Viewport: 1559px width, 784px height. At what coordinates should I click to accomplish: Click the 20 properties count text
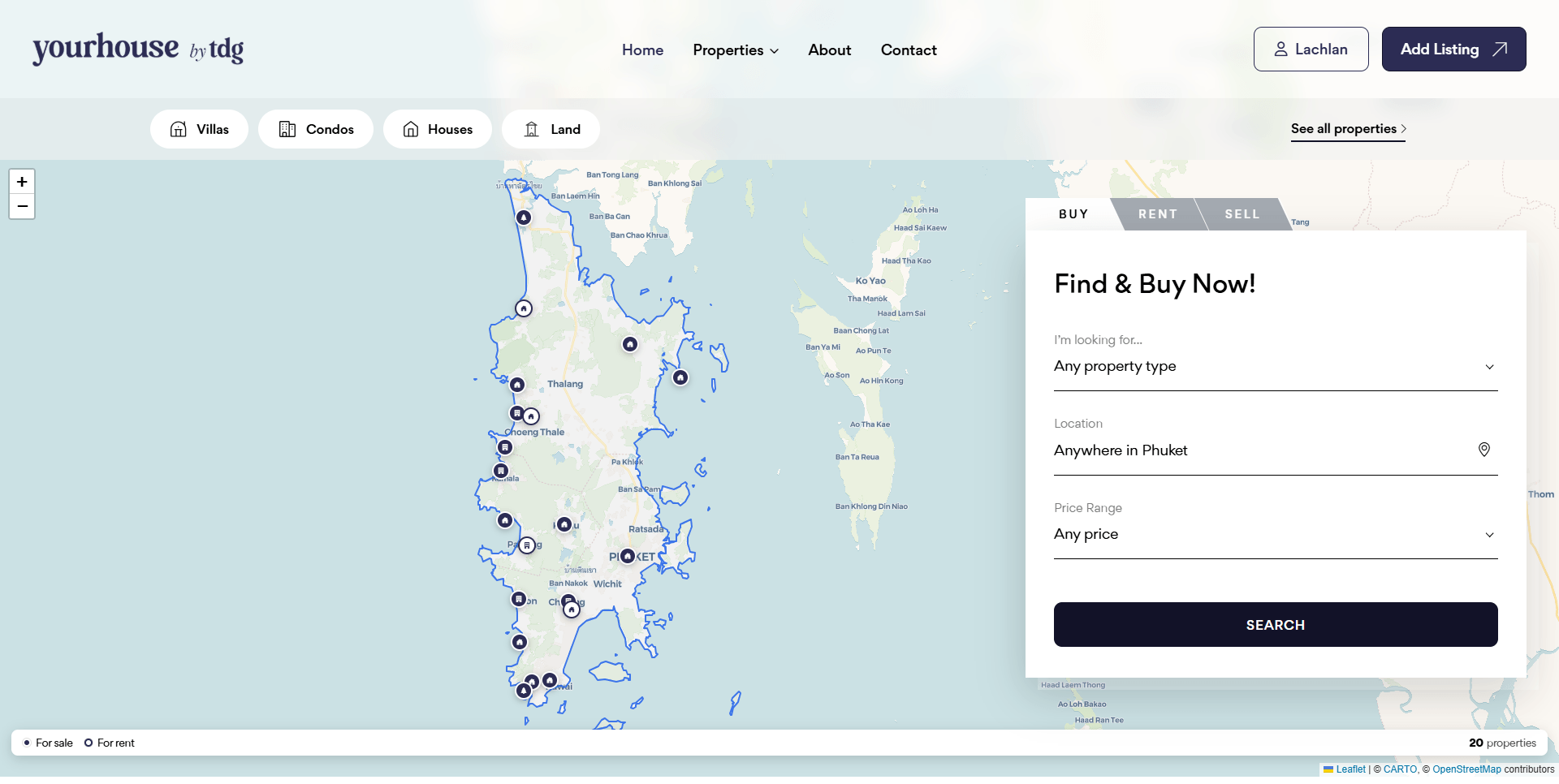coord(1502,743)
